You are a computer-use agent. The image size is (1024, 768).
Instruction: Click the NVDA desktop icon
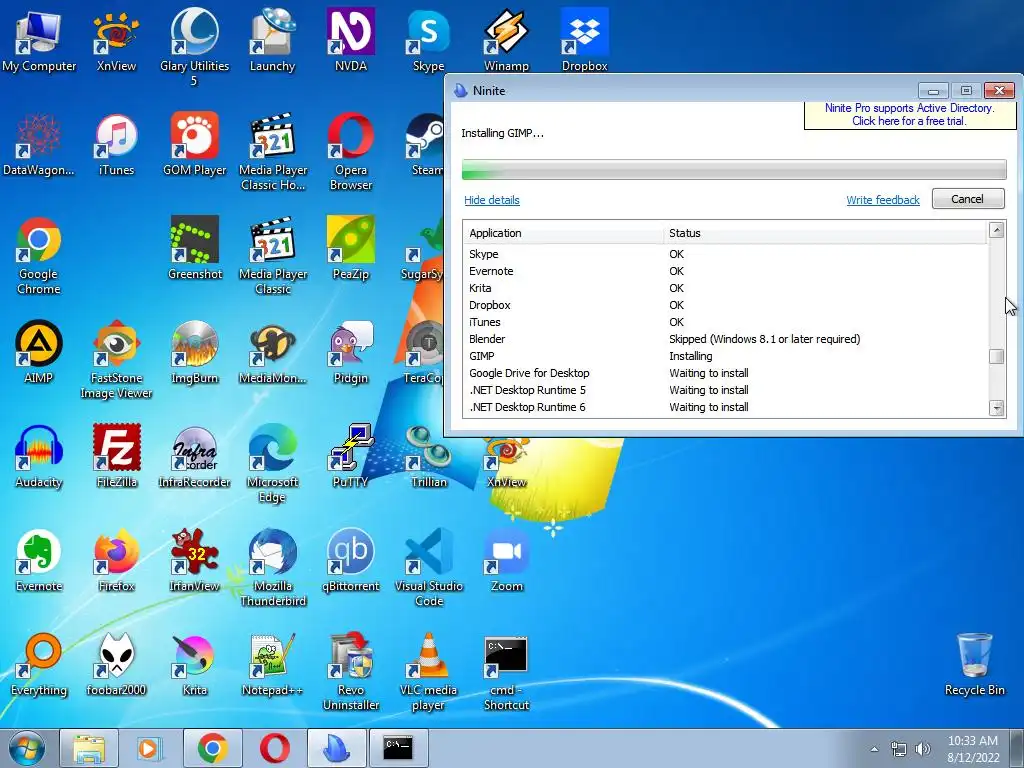click(x=351, y=39)
